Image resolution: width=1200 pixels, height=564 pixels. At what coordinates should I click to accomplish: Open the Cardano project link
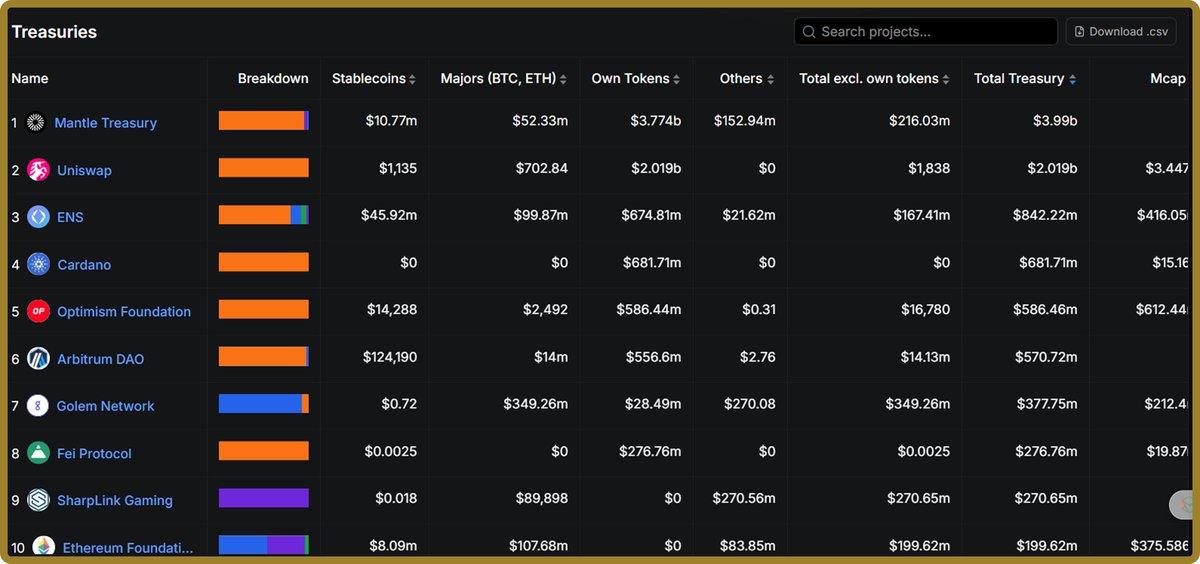point(84,264)
